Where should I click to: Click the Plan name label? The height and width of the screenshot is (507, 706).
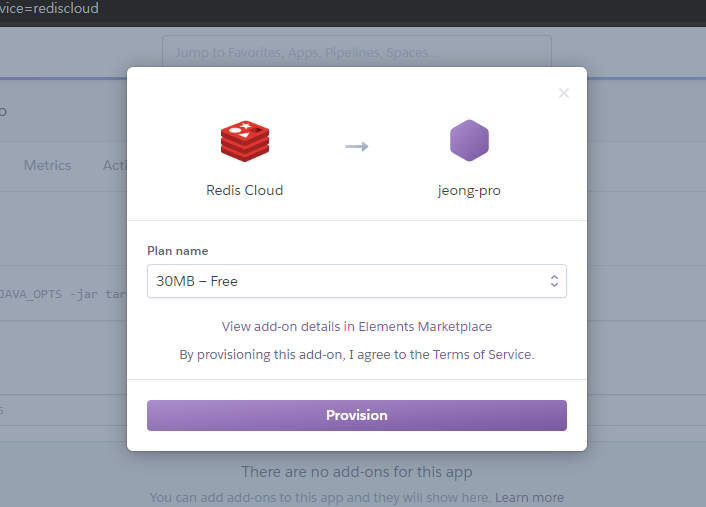pyautogui.click(x=178, y=251)
